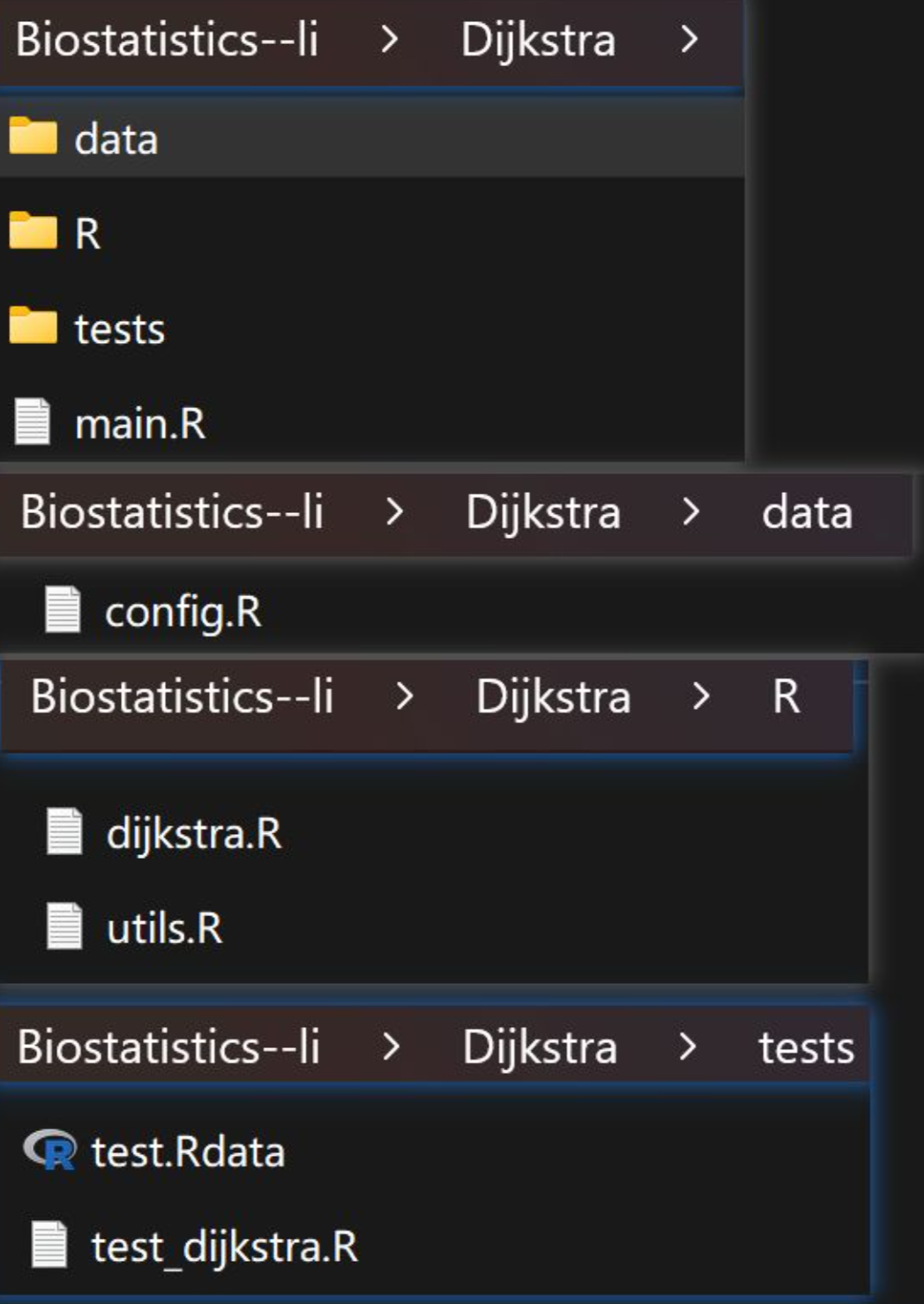Click the dijkstra.R file icon

coord(64,831)
